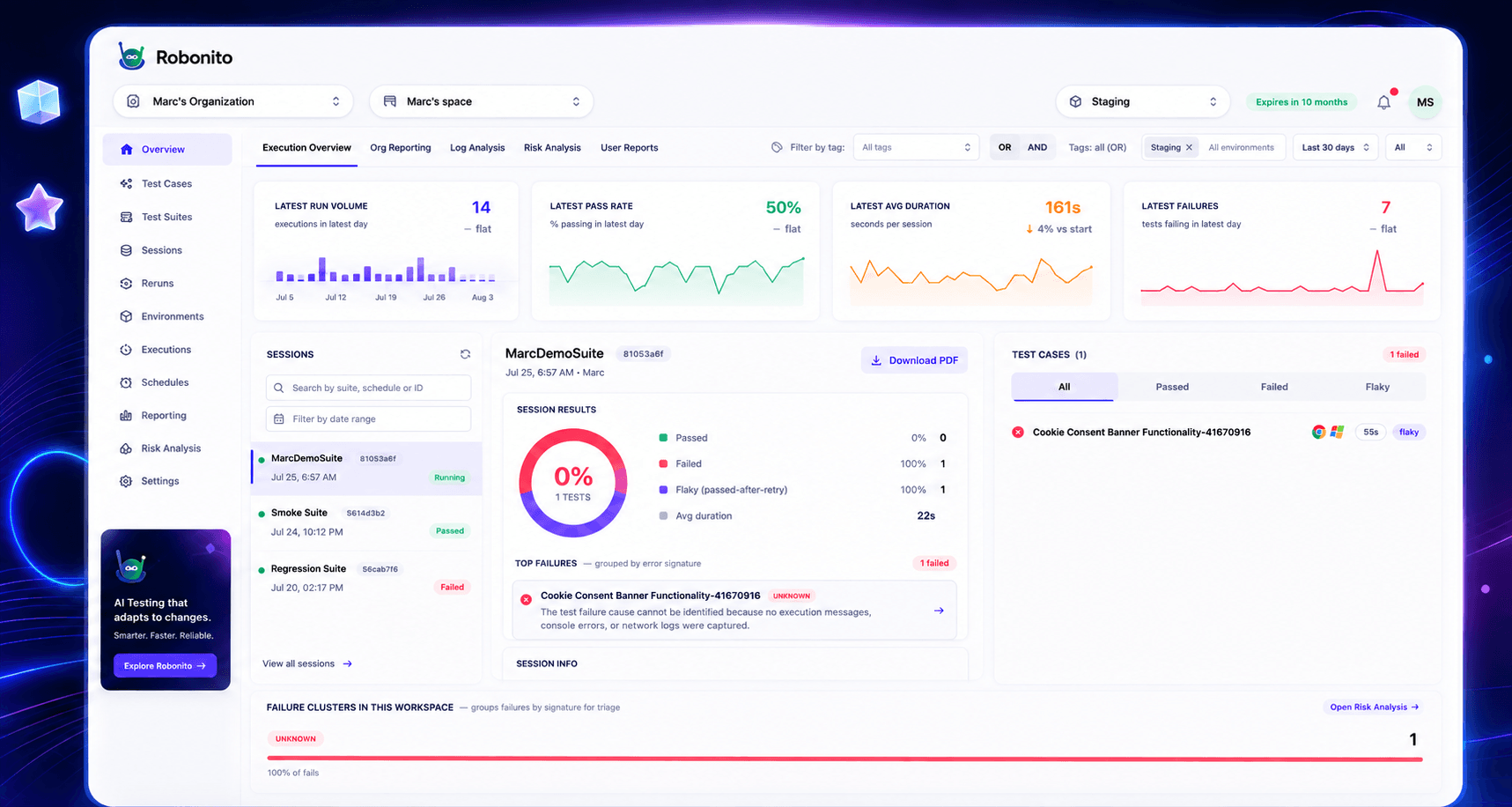This screenshot has width=1512, height=807.
Task: Focus the Filter by date range field
Action: click(x=368, y=419)
